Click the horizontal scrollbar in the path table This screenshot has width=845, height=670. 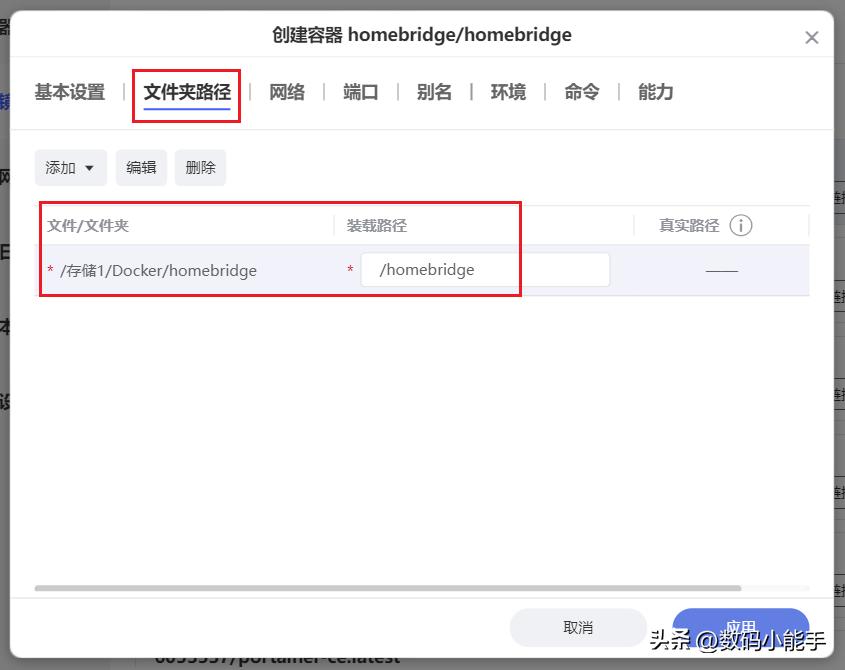(x=388, y=588)
